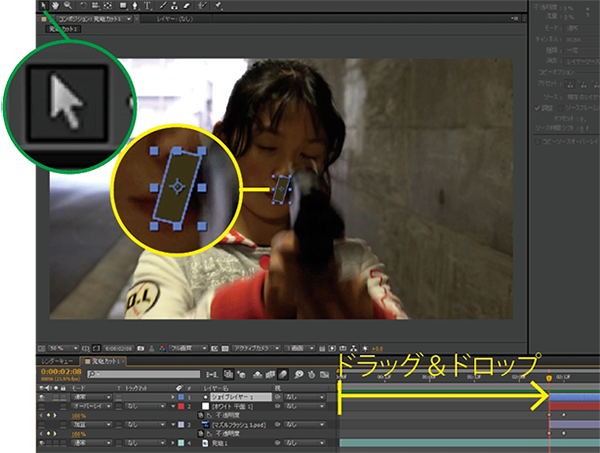Select the Hand tool
This screenshot has height=453, width=600.
(55, 5)
